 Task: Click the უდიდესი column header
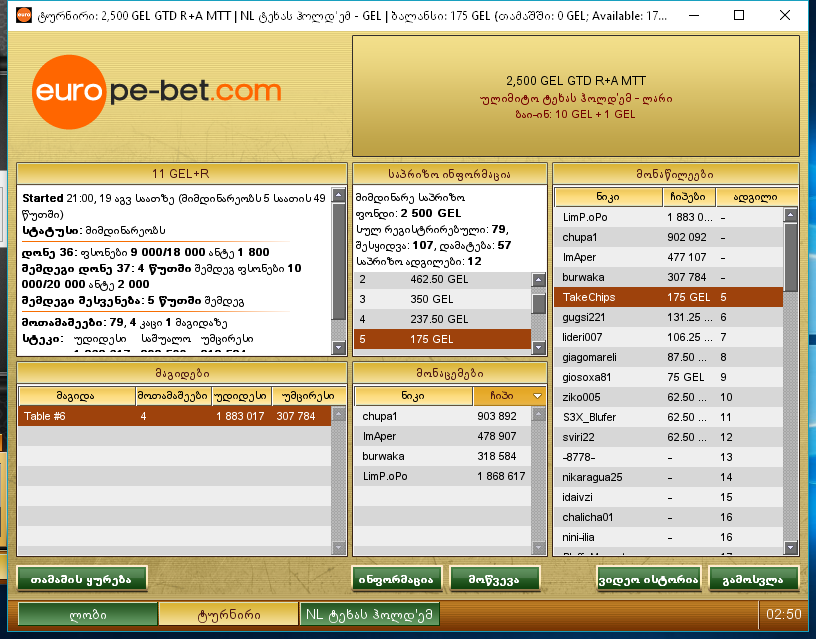click(x=242, y=396)
